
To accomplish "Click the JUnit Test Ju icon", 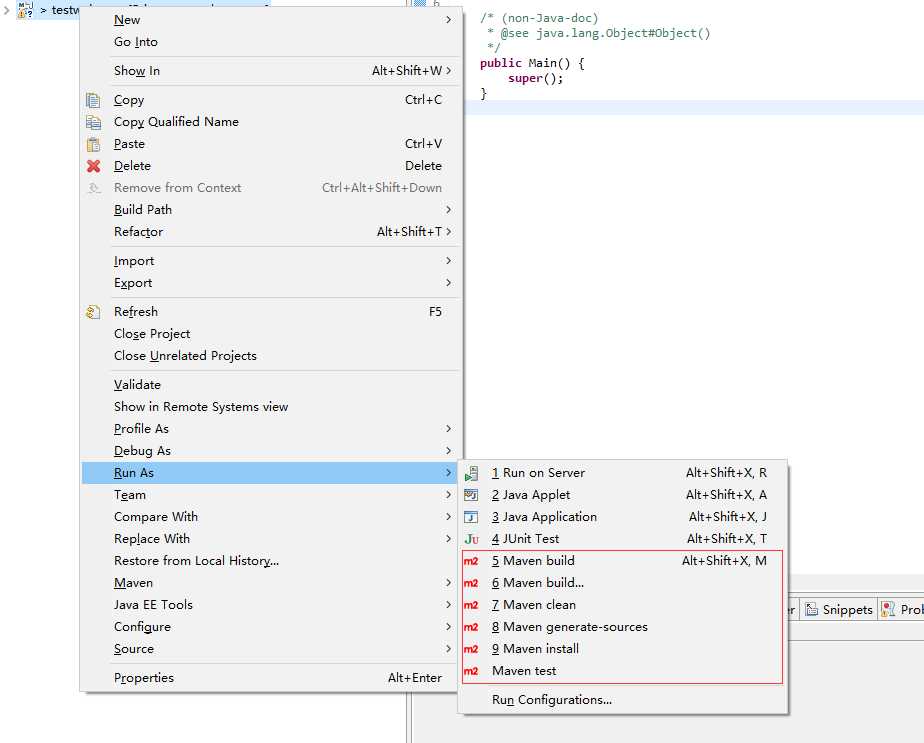I will click(x=471, y=539).
